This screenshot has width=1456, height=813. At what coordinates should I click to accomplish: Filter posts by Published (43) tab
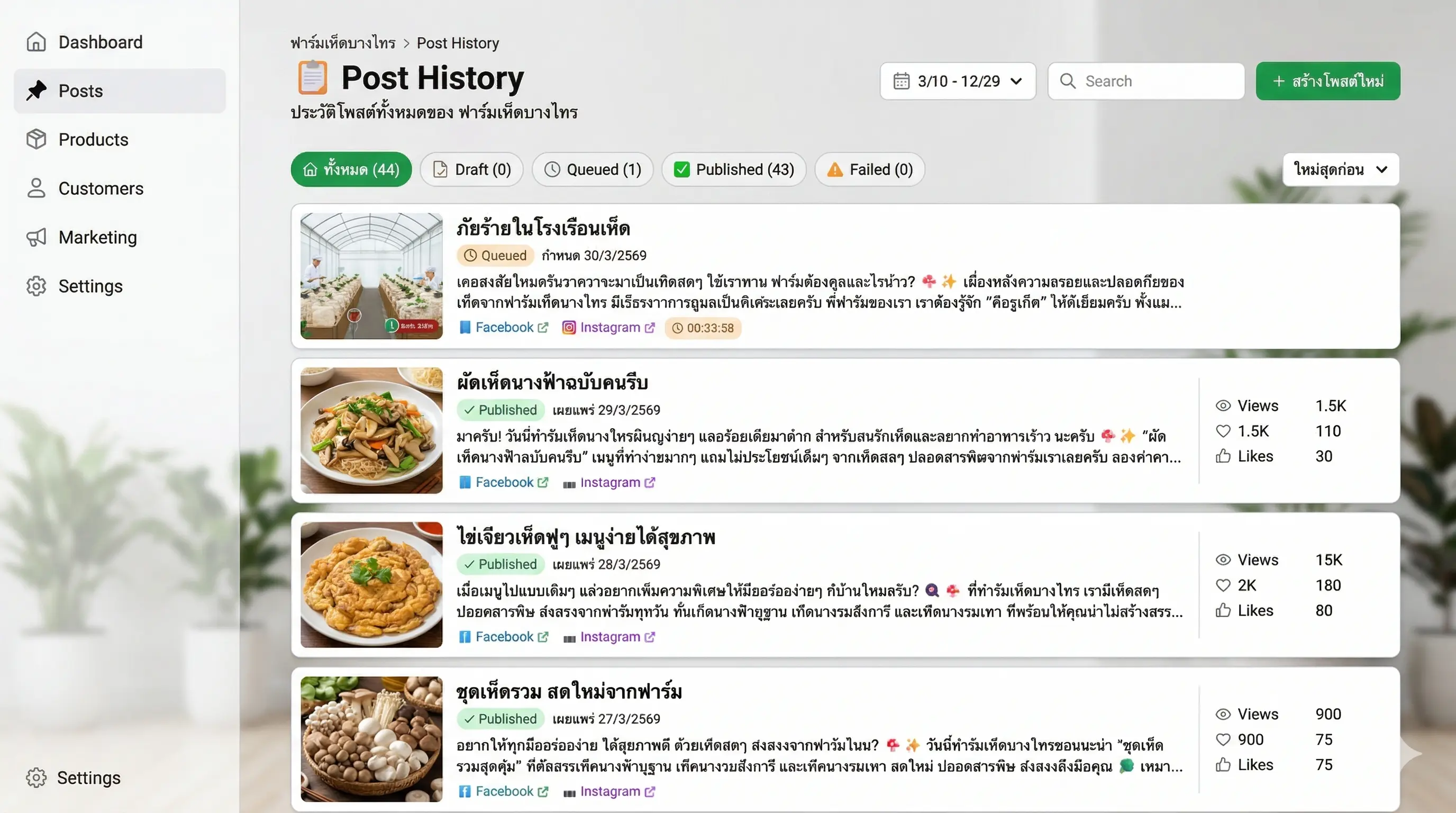click(x=734, y=169)
